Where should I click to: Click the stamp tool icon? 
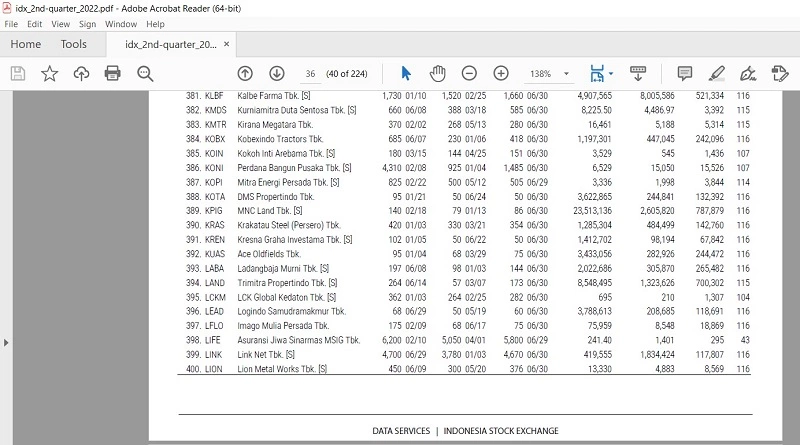(780, 73)
